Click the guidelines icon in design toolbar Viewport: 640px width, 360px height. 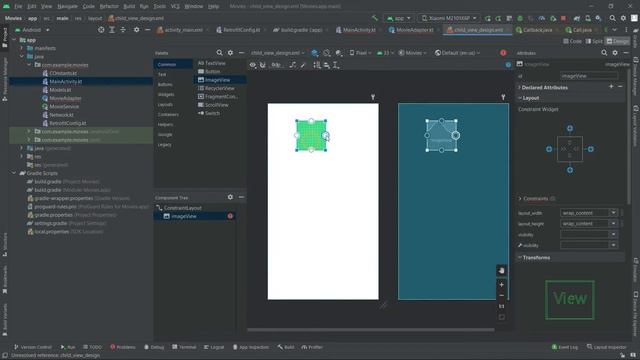tap(336, 65)
